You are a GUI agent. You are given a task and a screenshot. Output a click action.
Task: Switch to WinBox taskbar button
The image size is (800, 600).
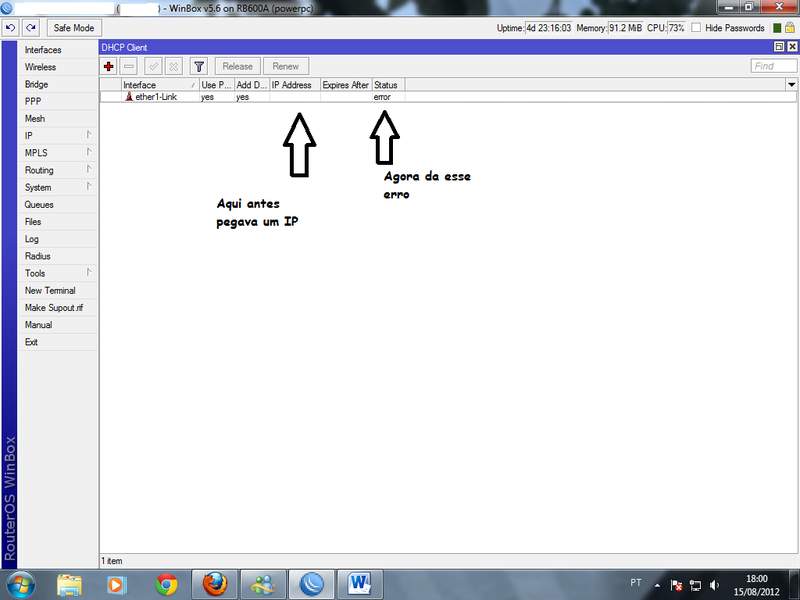312,585
